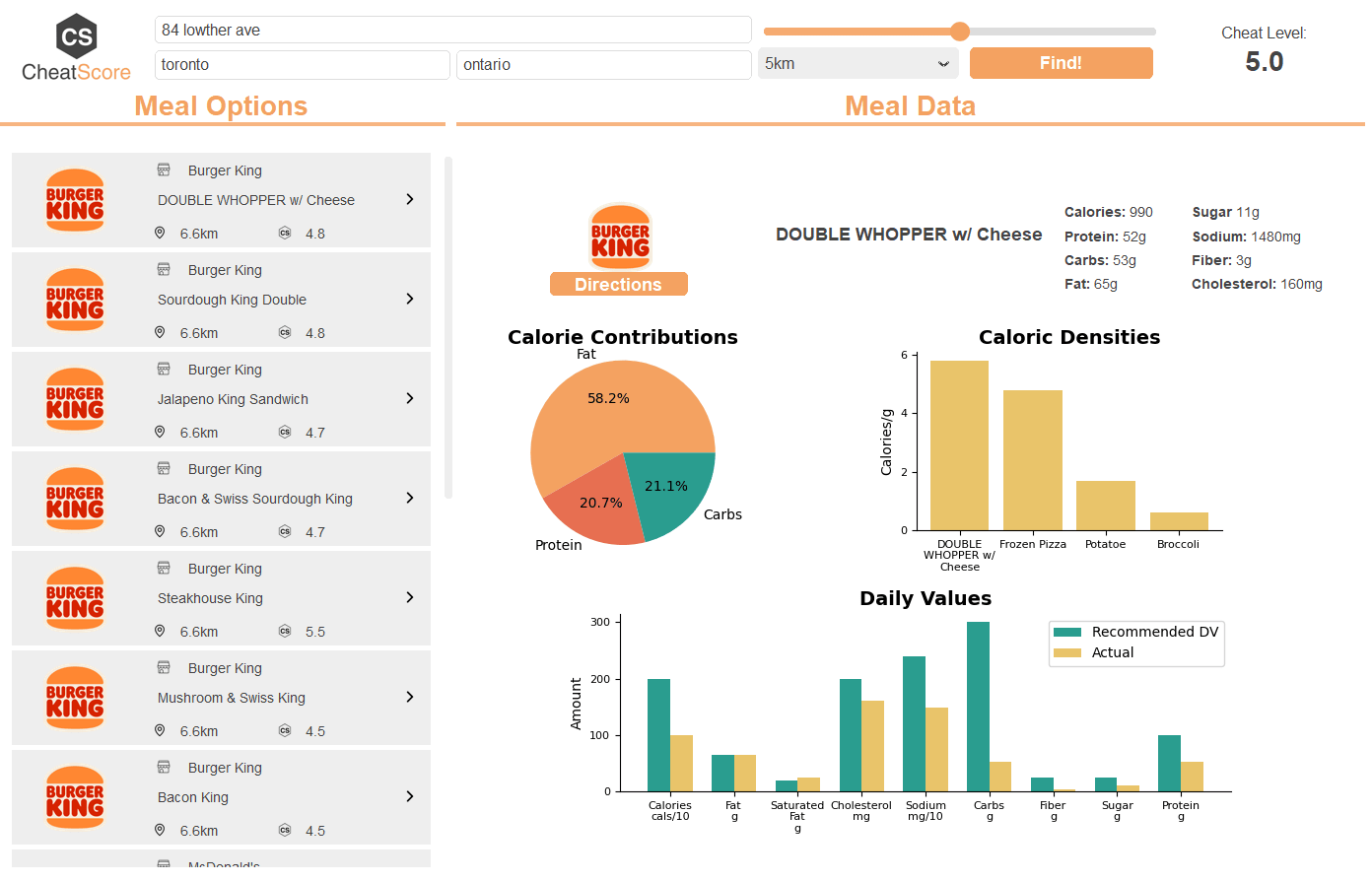Image resolution: width=1372 pixels, height=882 pixels.
Task: Click the Actual legend swatch
Action: (1067, 652)
